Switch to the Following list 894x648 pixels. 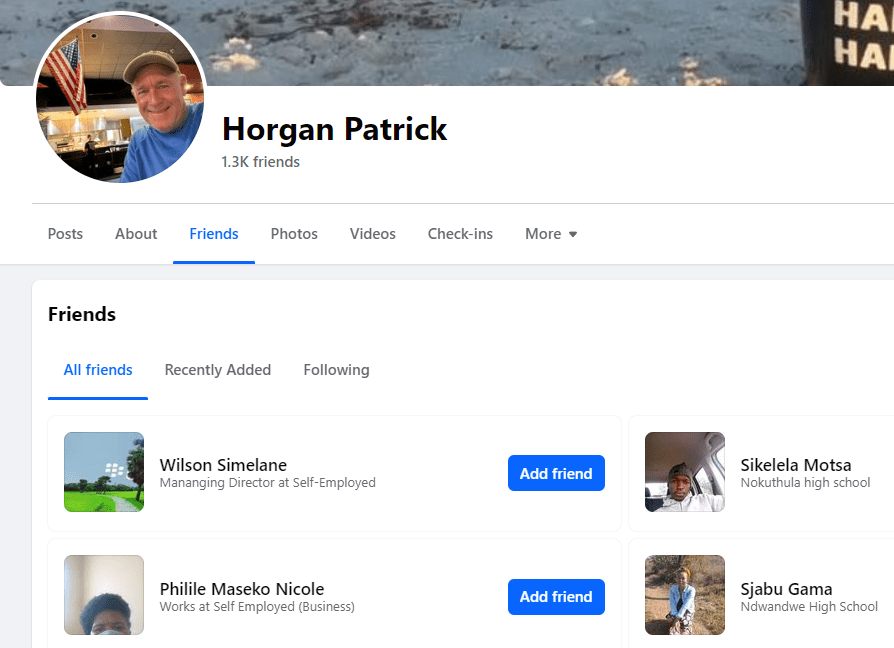336,370
